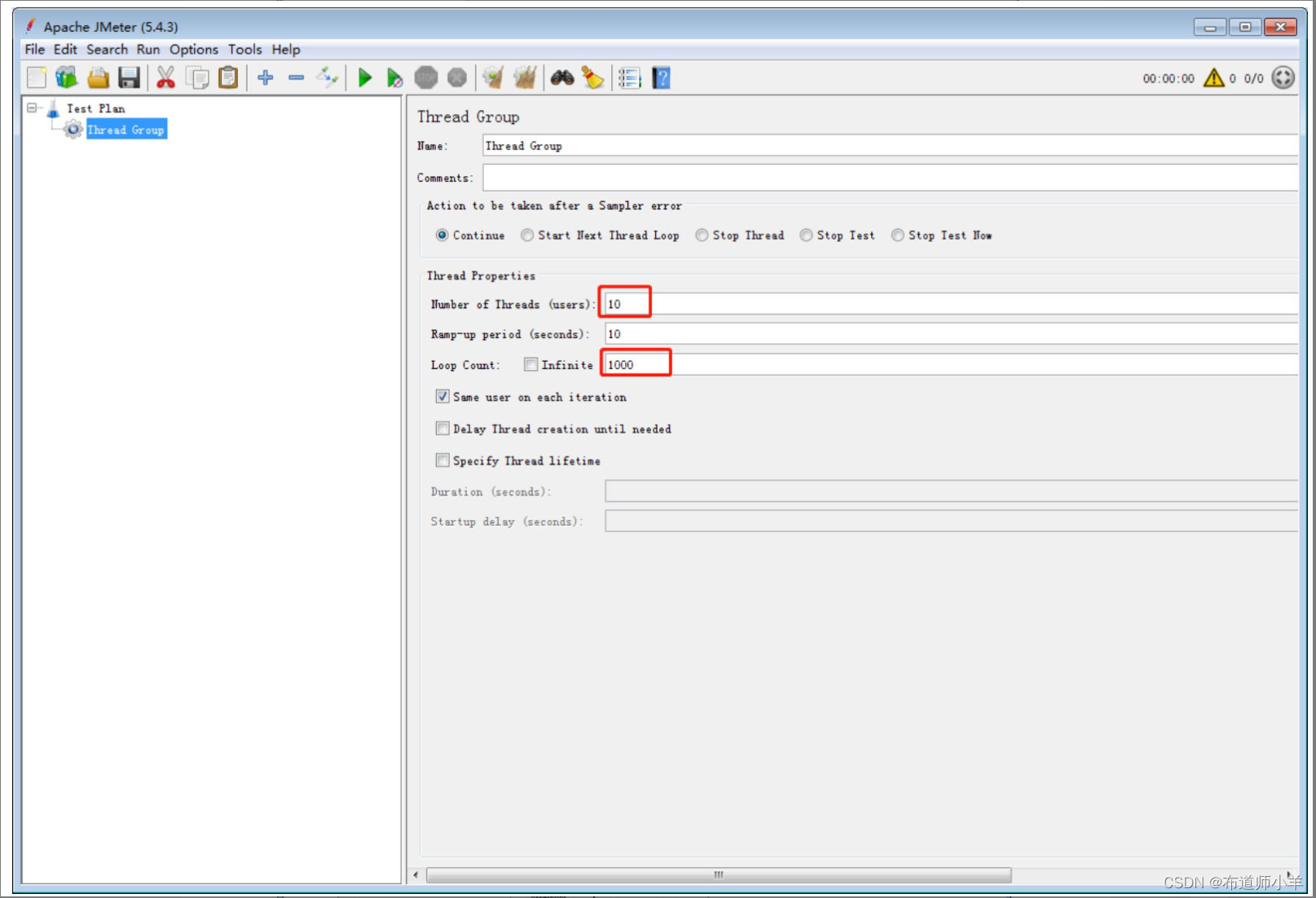Screen dimensions: 1316x898
Task: Check Delay Thread creation until needed
Action: [x=442, y=429]
